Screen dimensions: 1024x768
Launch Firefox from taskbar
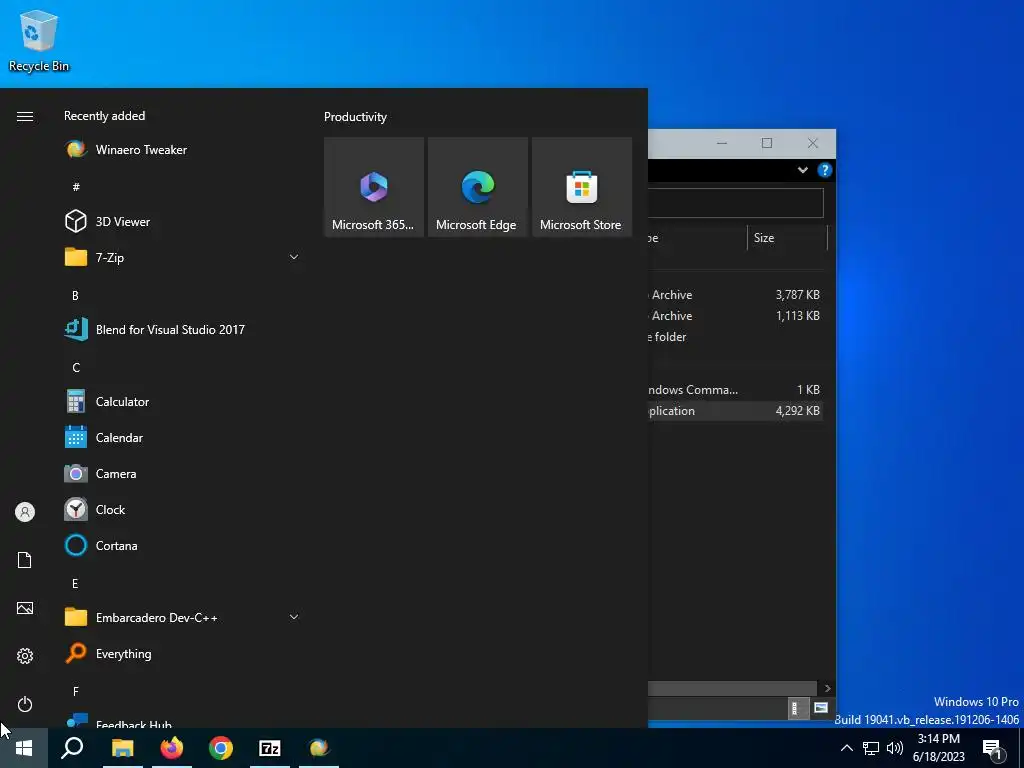click(172, 748)
